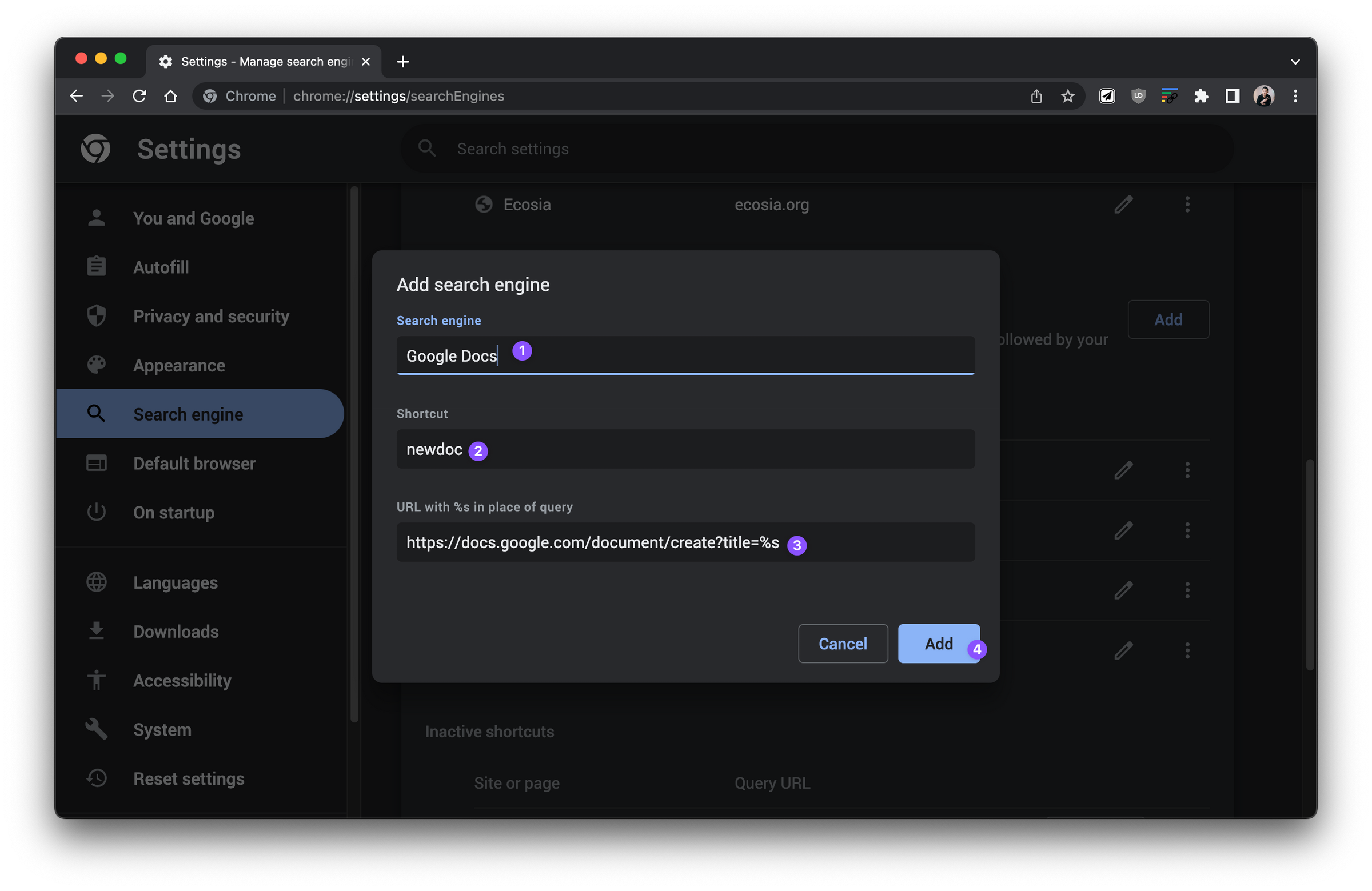Image resolution: width=1372 pixels, height=891 pixels.
Task: Open Chrome's main three-dot menu
Action: pos(1295,95)
